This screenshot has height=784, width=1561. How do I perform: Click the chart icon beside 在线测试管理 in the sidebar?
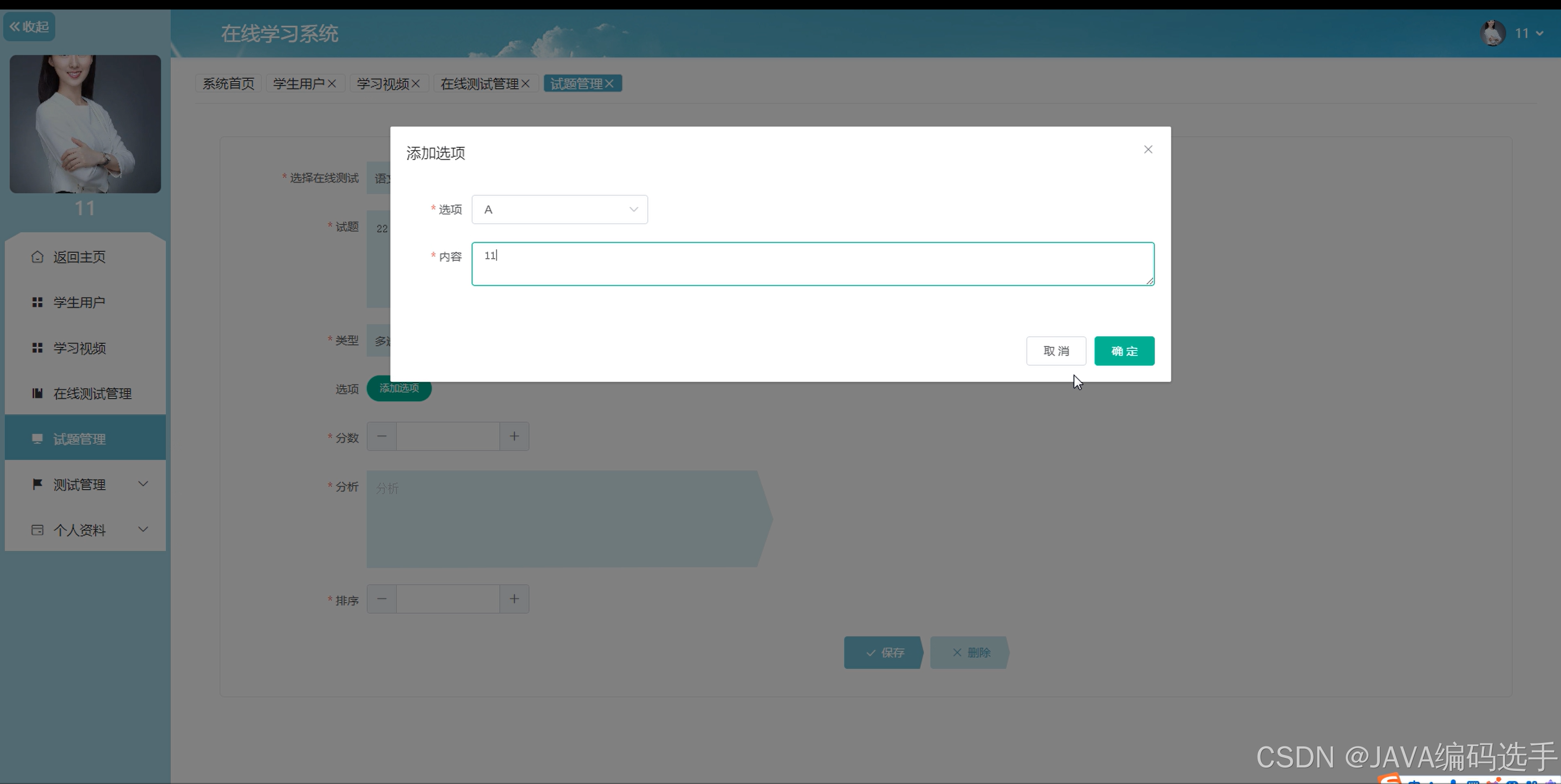[x=37, y=393]
